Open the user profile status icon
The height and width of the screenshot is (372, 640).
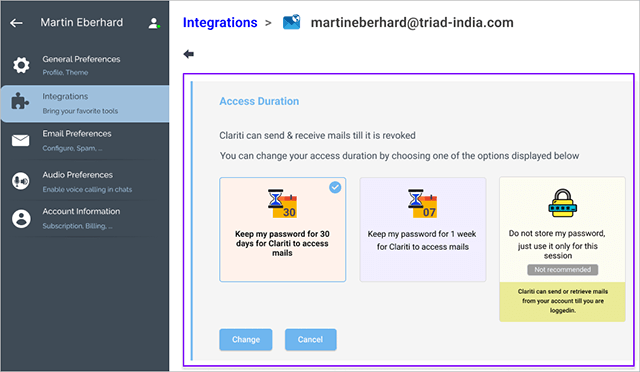[154, 23]
